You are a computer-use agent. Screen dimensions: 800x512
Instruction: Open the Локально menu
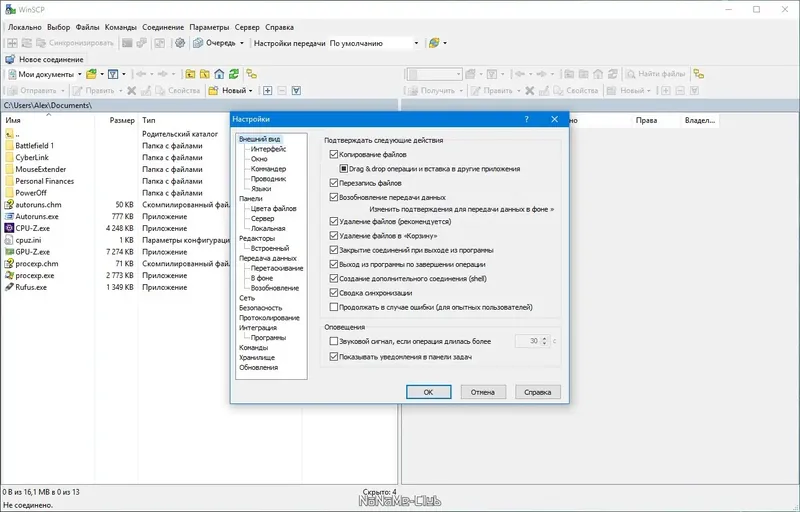coord(24,27)
